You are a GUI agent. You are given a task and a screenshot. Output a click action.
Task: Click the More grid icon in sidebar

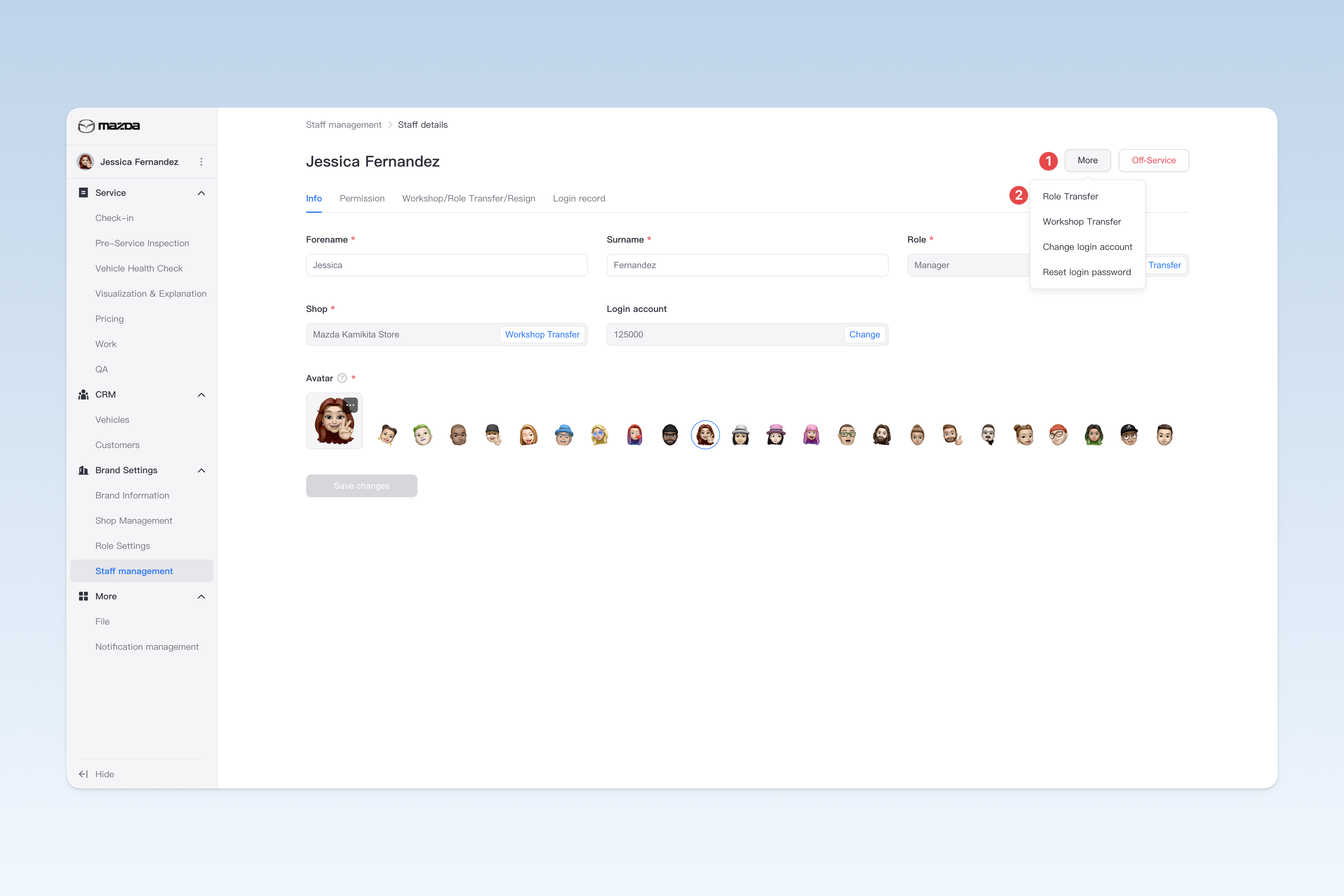coord(83,596)
